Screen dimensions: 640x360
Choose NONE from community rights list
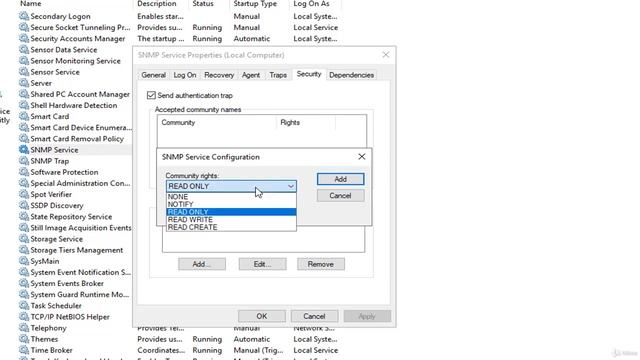(231, 197)
